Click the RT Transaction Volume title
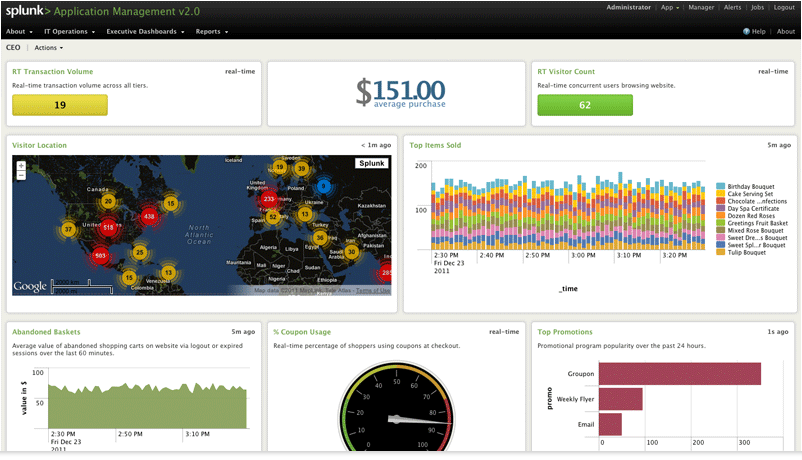The height and width of the screenshot is (460, 802). click(53, 72)
